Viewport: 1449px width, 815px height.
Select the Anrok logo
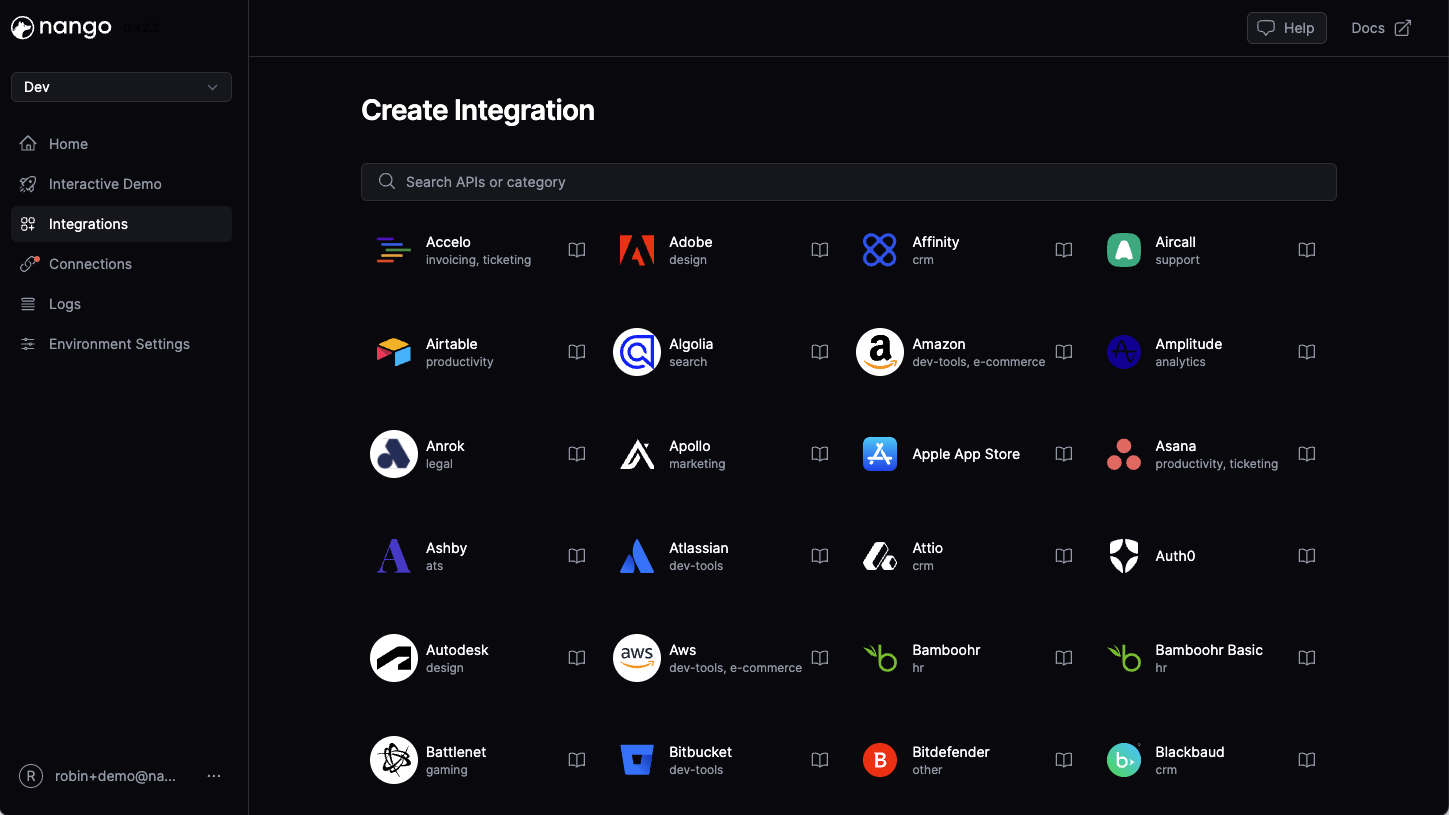point(394,454)
